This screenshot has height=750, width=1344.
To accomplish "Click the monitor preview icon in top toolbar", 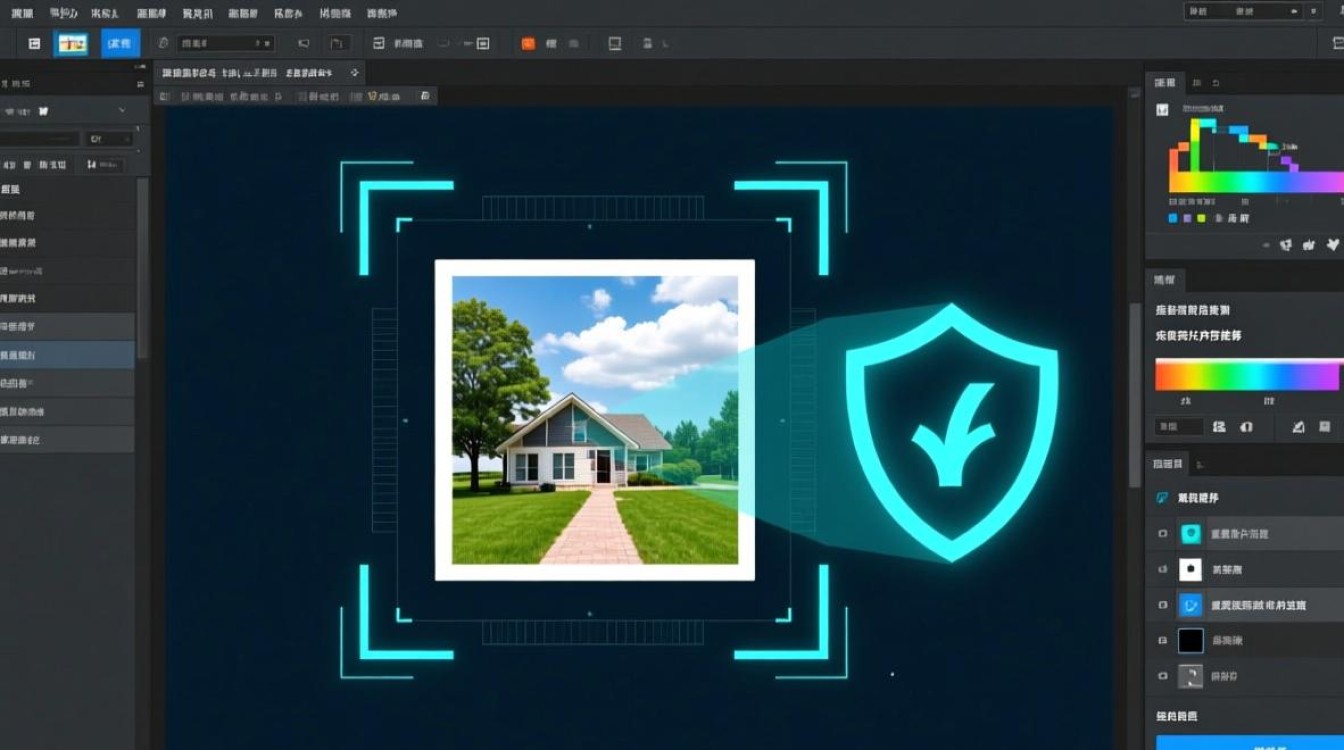I will click(614, 44).
